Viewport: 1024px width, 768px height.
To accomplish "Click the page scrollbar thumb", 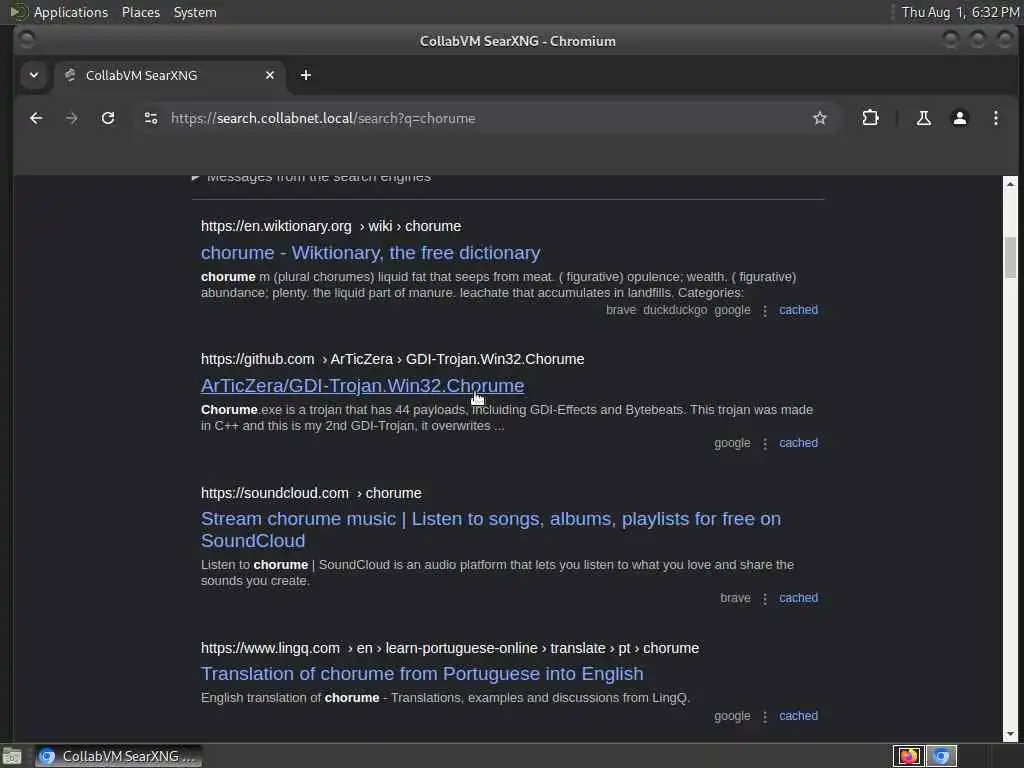I will [x=1010, y=257].
